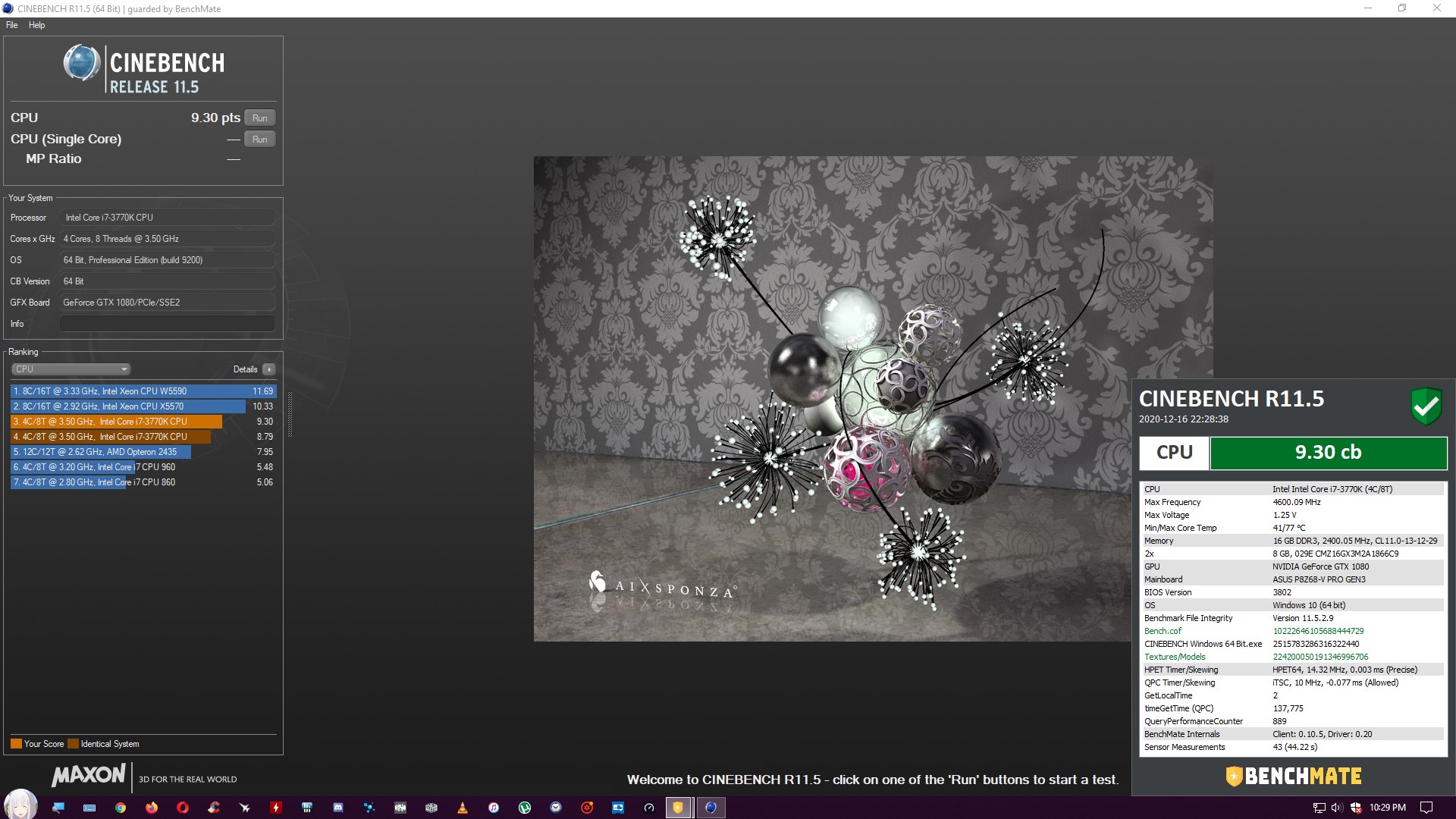Select the Xeon X5570 ranking row
Screen dimensions: 1456x819
143,406
